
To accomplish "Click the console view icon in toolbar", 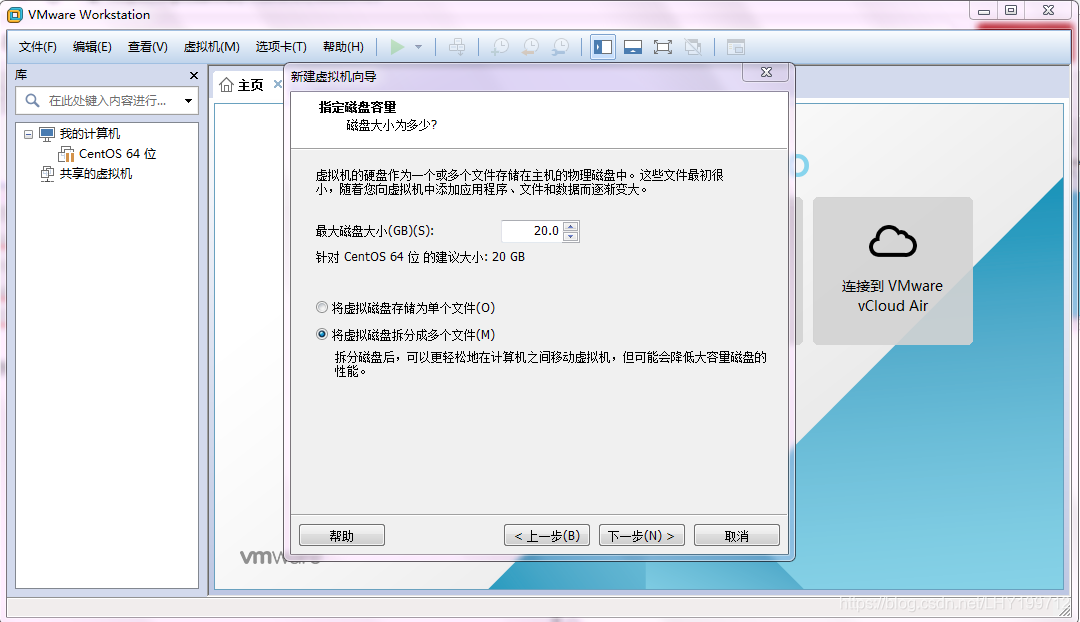I will tap(736, 47).
